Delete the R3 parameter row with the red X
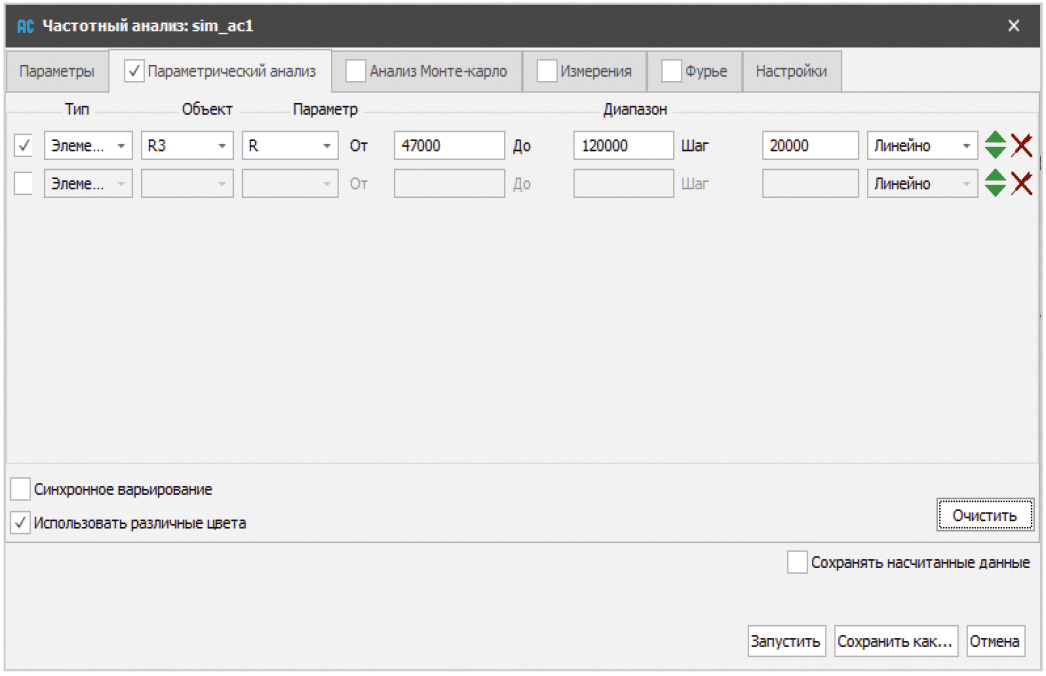This screenshot has height=676, width=1046. click(x=1021, y=146)
